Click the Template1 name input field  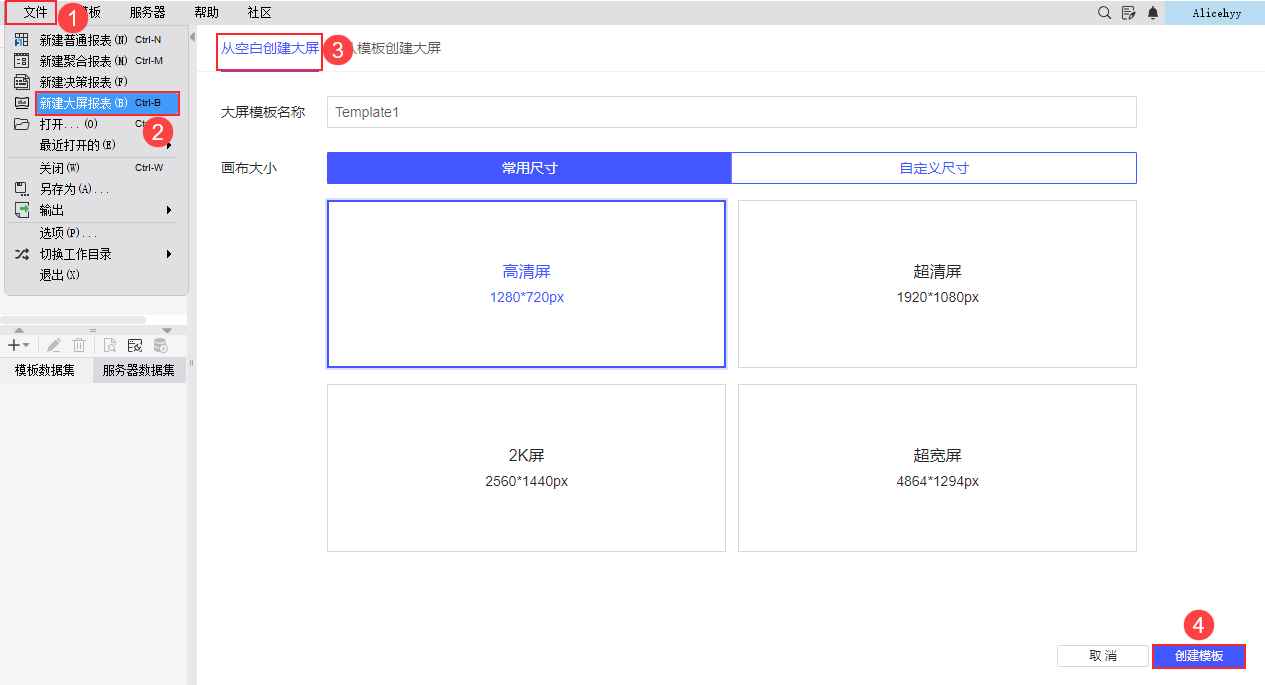730,112
